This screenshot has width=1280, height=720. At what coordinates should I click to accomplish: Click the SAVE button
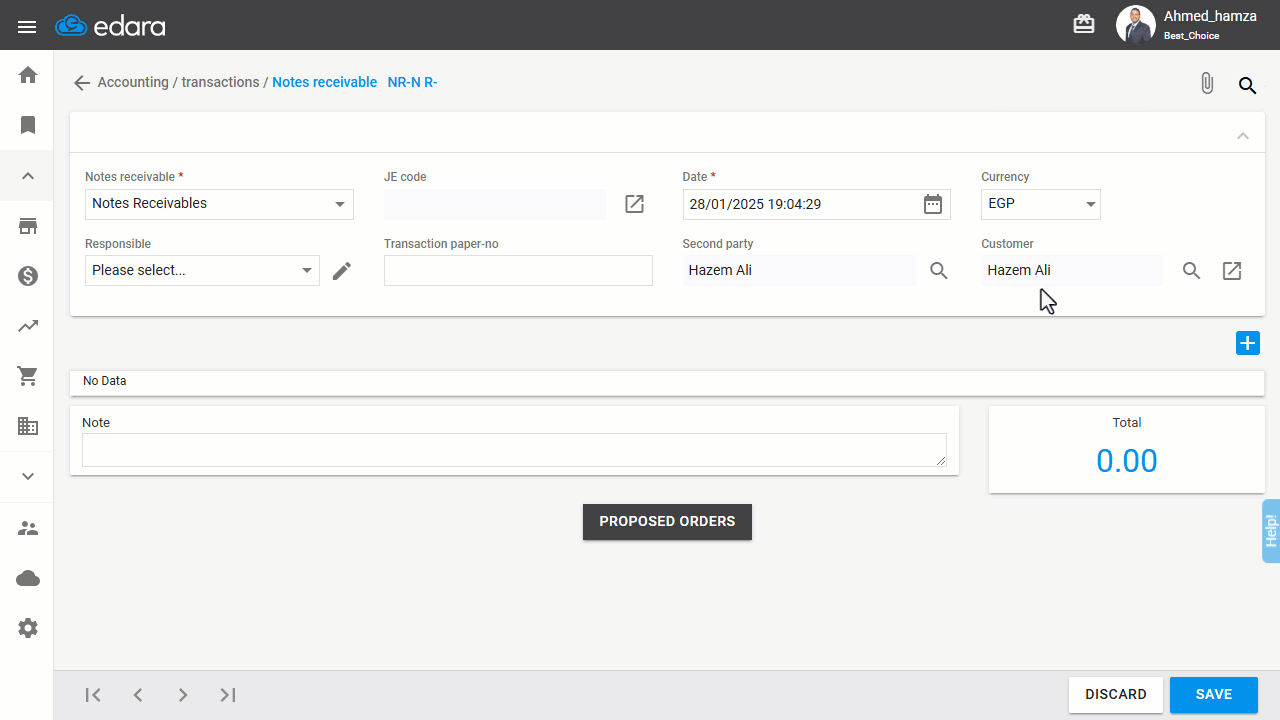tap(1214, 695)
